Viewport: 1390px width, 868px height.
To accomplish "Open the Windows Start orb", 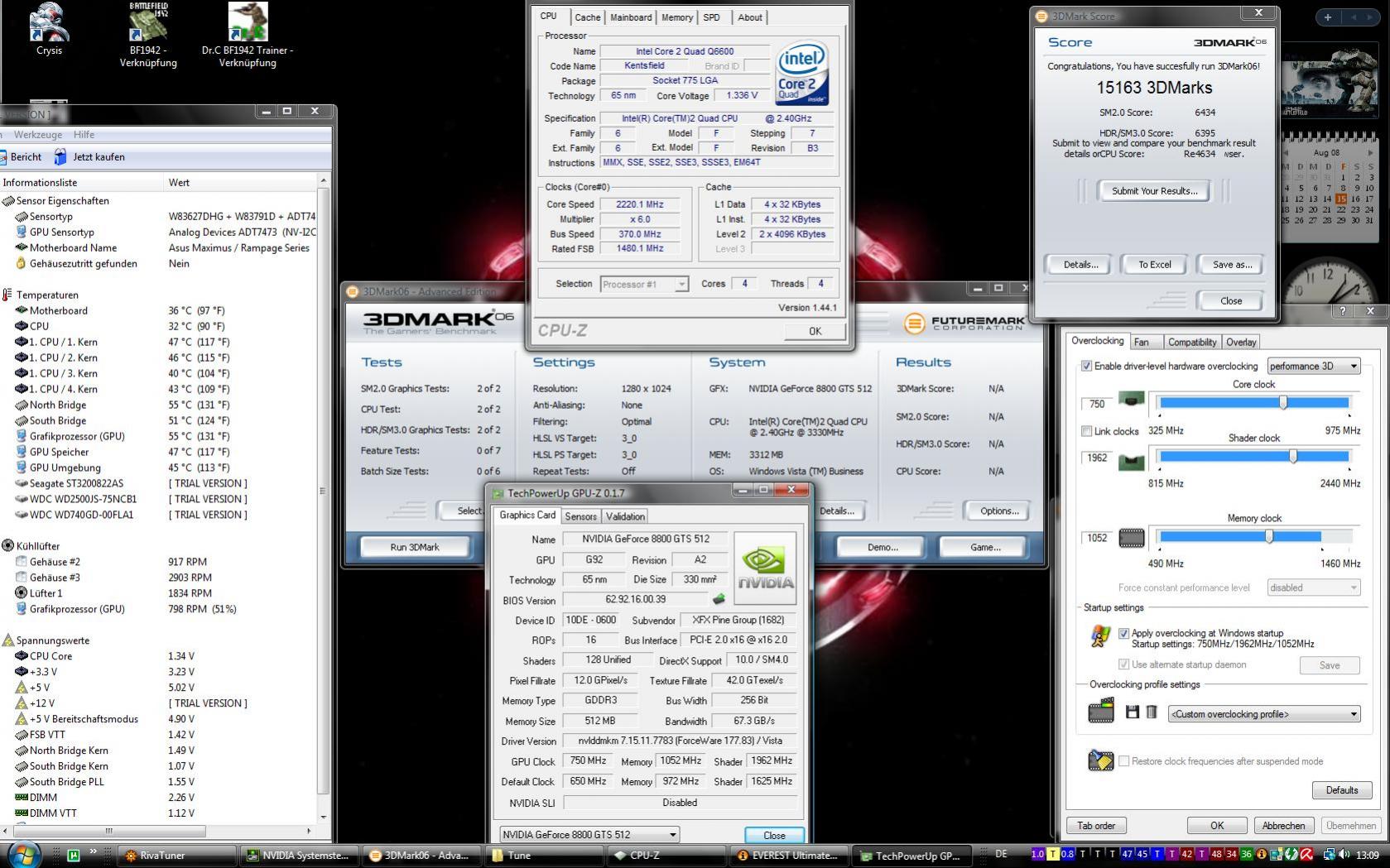I will 22,856.
